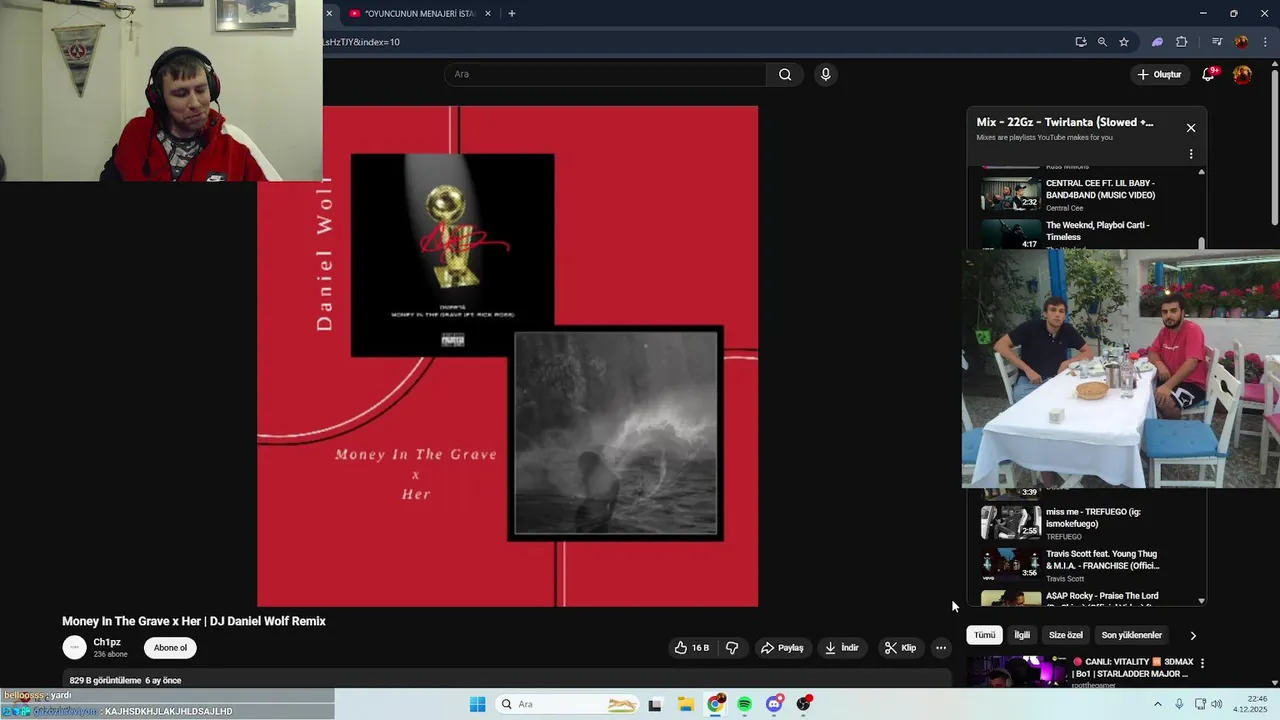
Task: Open Chrome media controls icon
Action: pyautogui.click(x=1217, y=42)
